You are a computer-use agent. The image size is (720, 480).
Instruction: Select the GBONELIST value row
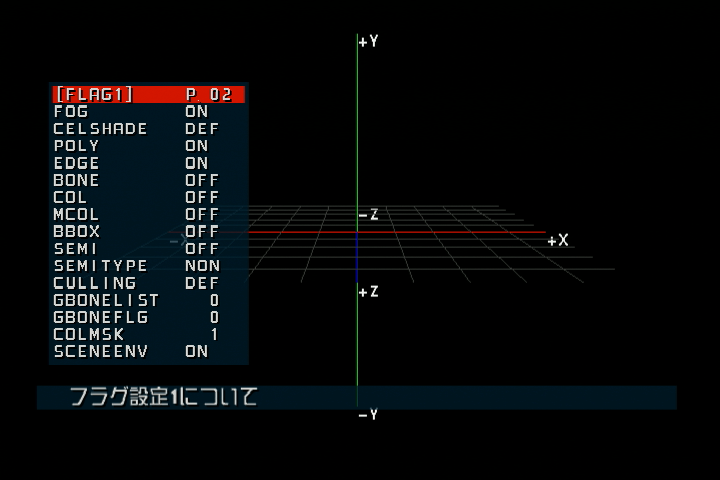(149, 300)
